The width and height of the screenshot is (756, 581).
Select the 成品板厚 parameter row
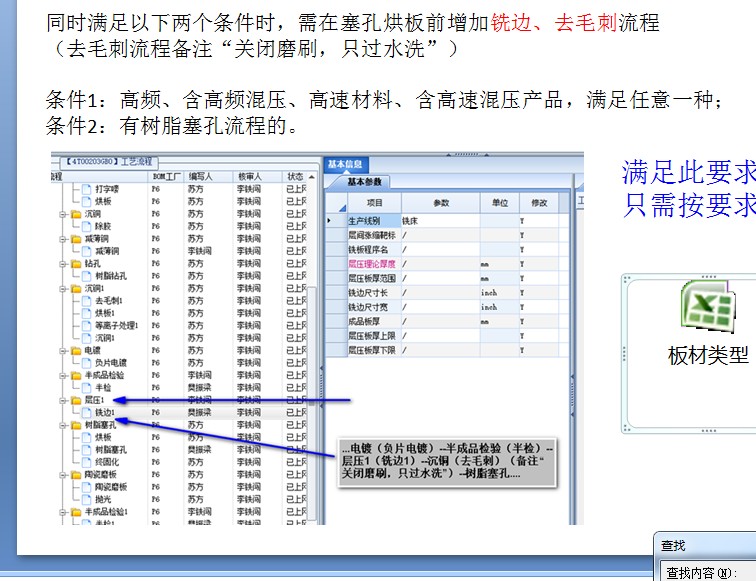[447, 322]
